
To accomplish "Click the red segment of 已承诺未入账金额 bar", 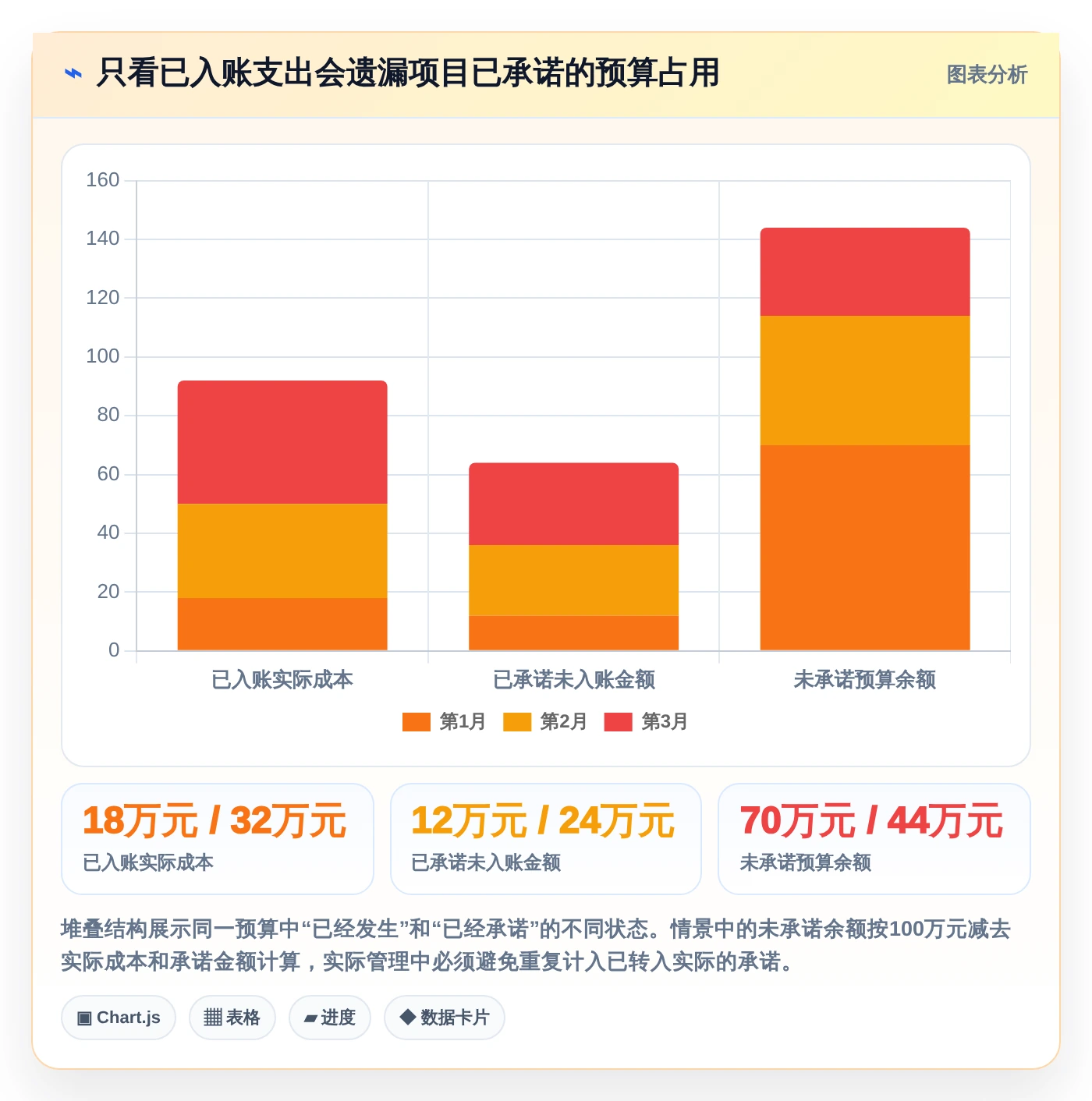I will click(x=573, y=504).
